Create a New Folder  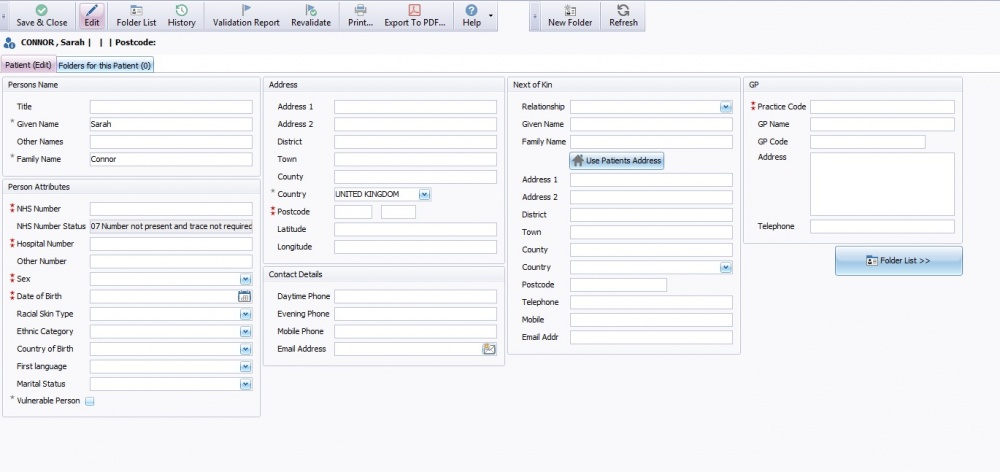570,10
